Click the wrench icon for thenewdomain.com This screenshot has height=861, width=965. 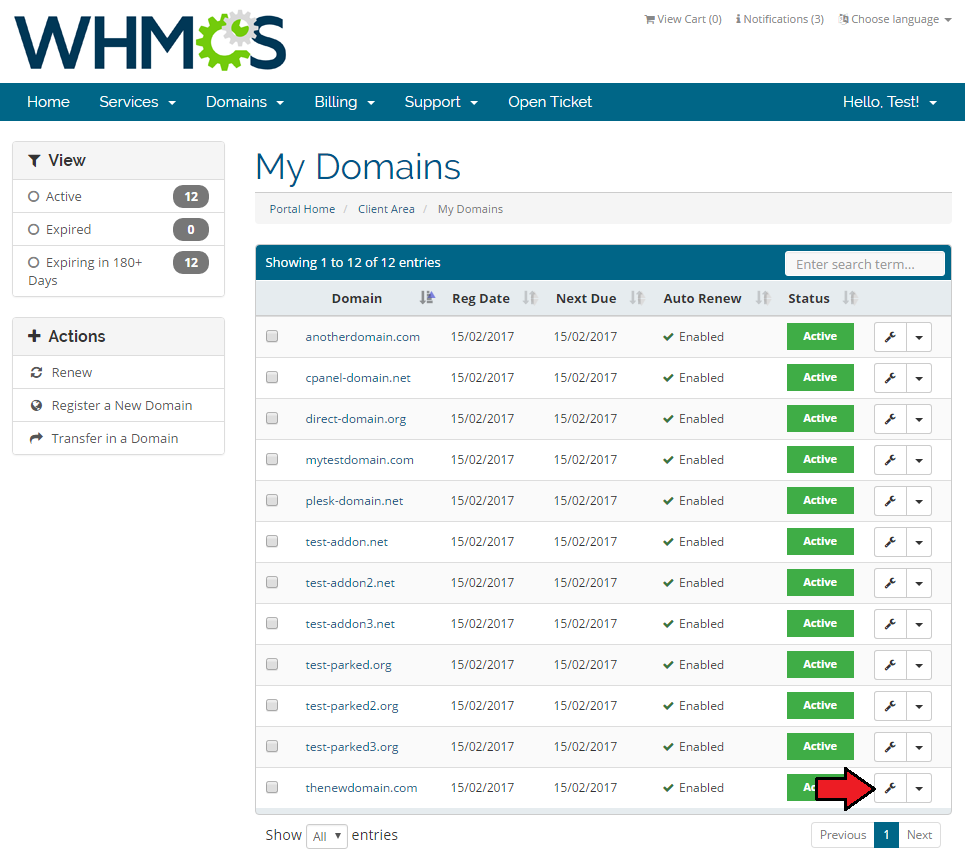[890, 788]
